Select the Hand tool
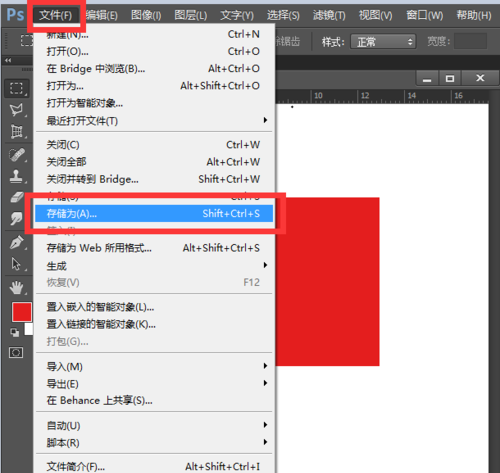This screenshot has width=500, height=473. click(x=16, y=287)
